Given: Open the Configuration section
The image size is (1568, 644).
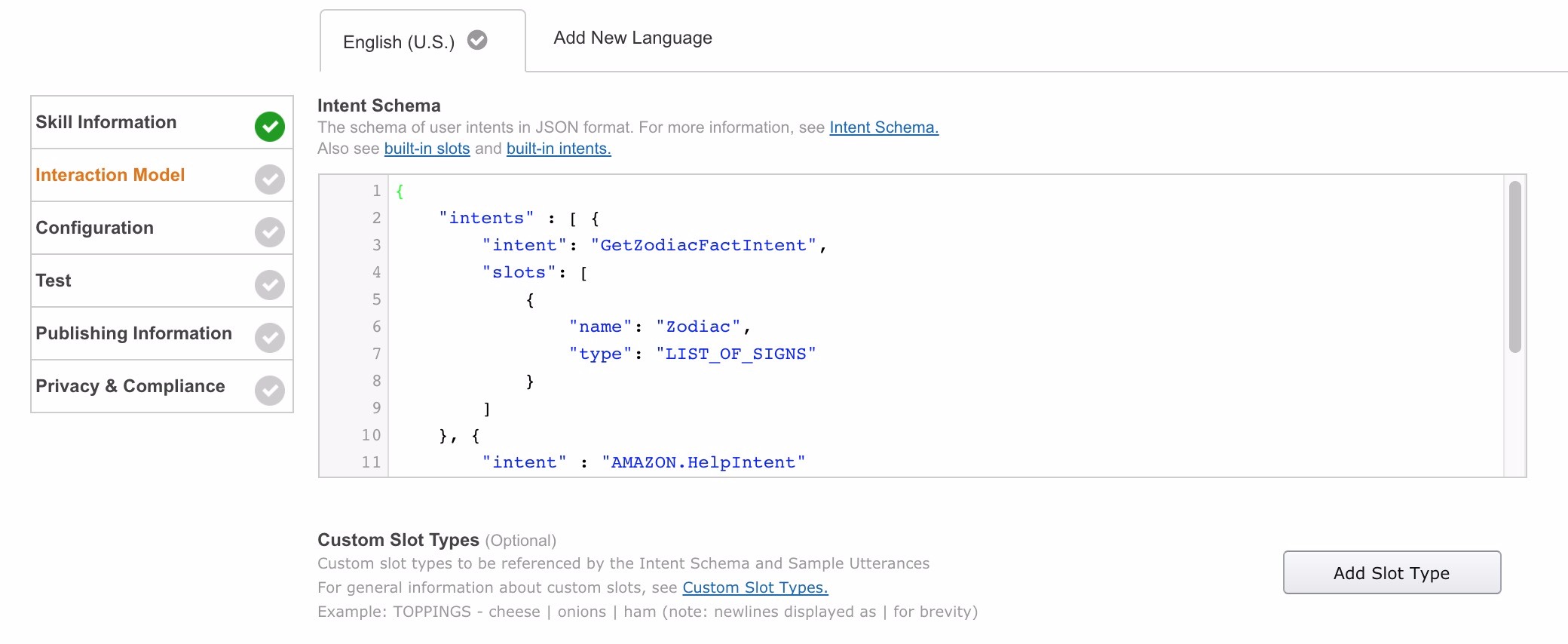Looking at the screenshot, I should point(162,228).
